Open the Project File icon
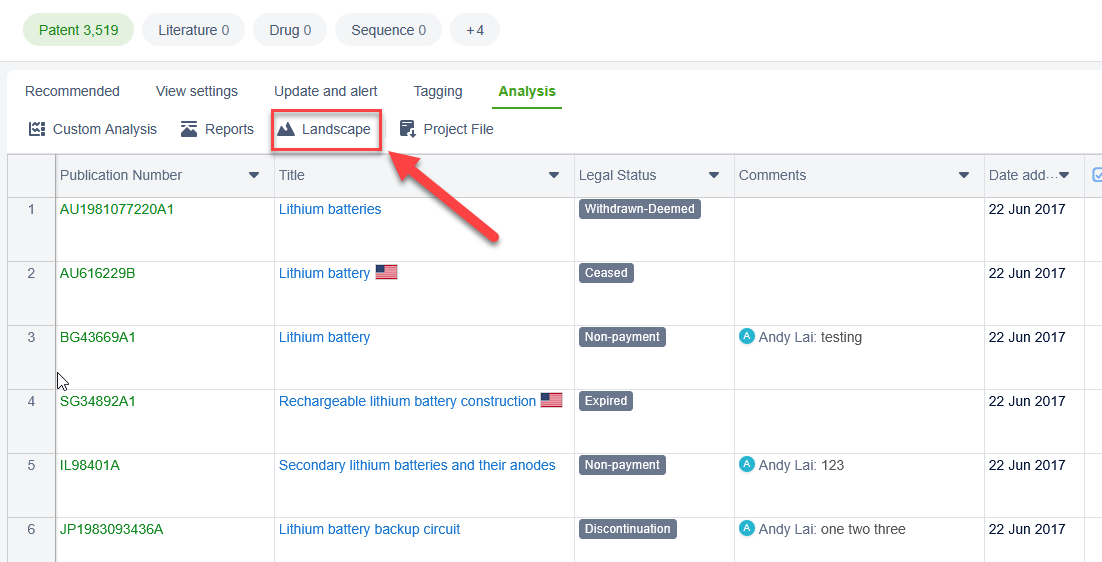 [x=407, y=129]
